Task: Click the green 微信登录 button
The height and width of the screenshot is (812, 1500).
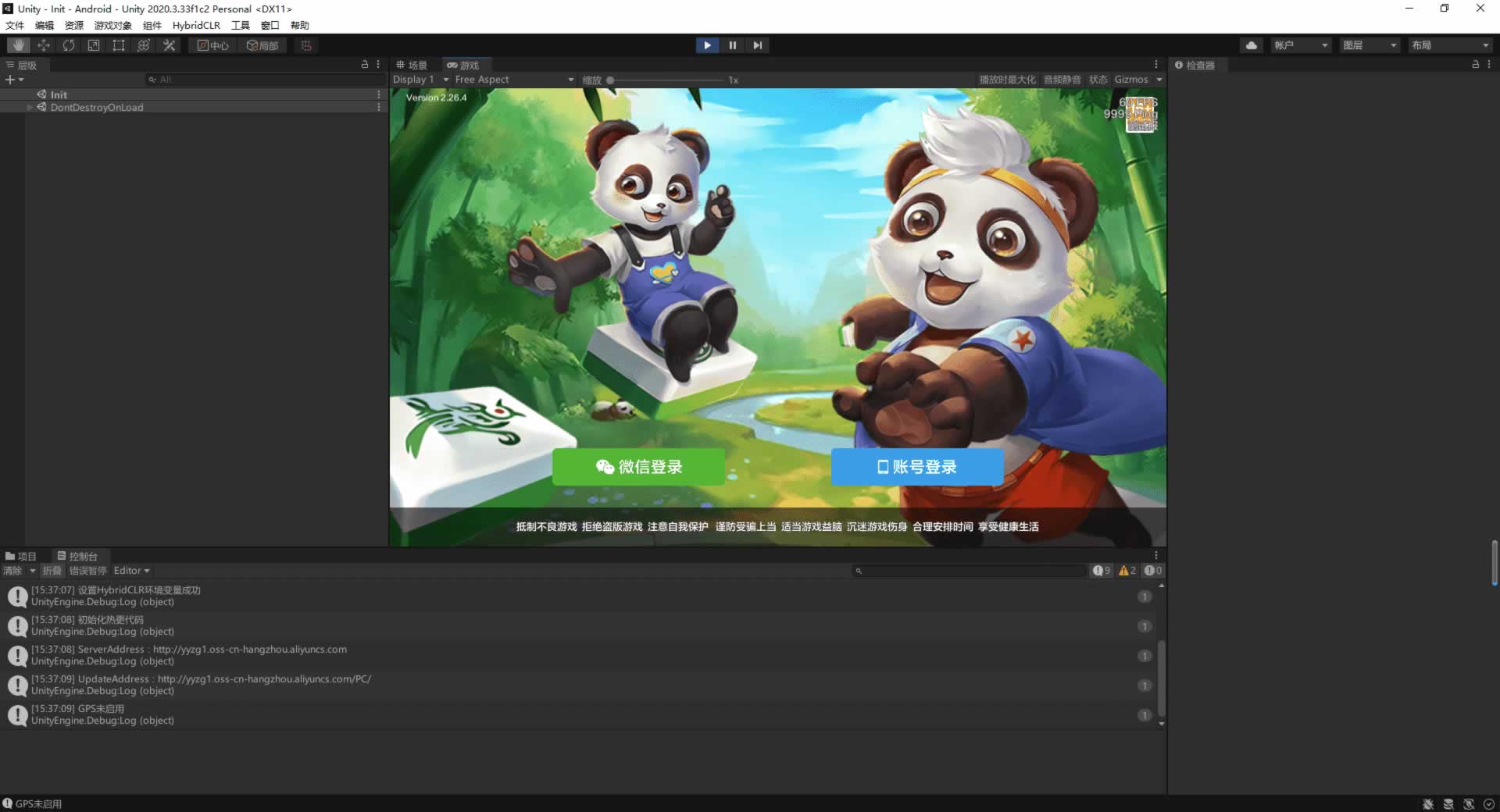Action: (638, 467)
